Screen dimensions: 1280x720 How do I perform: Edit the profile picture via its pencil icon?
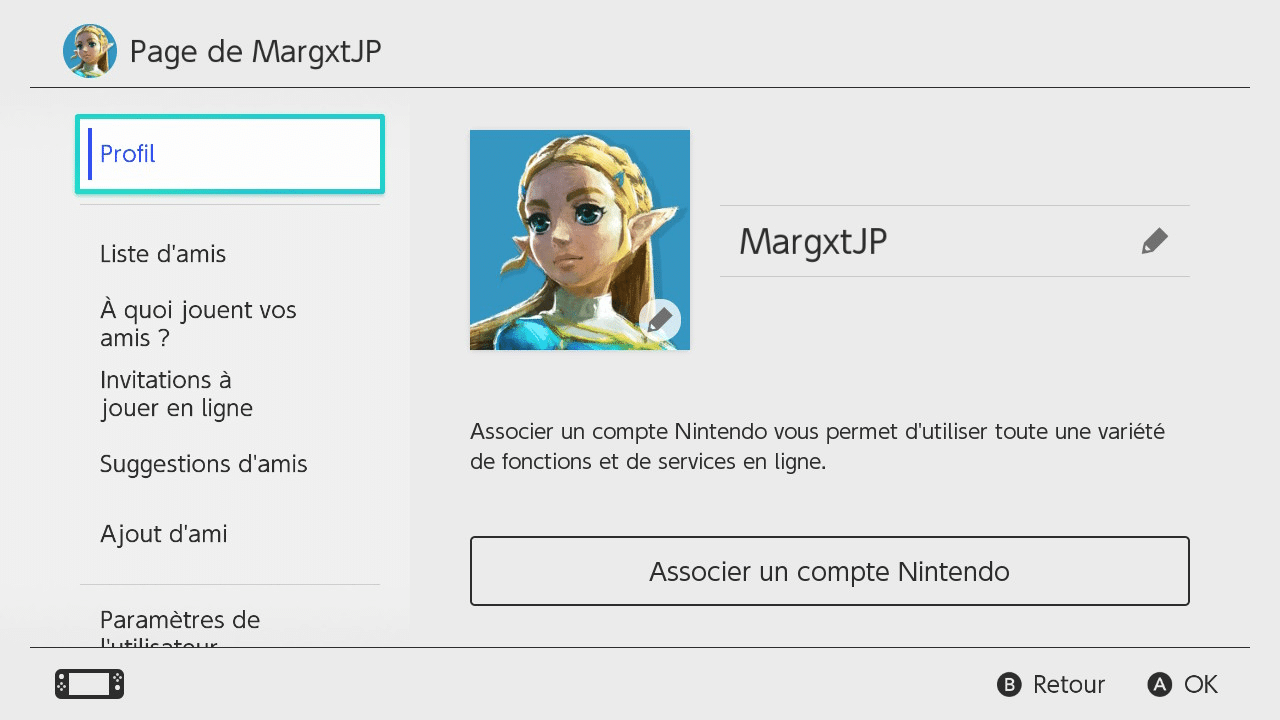(660, 320)
